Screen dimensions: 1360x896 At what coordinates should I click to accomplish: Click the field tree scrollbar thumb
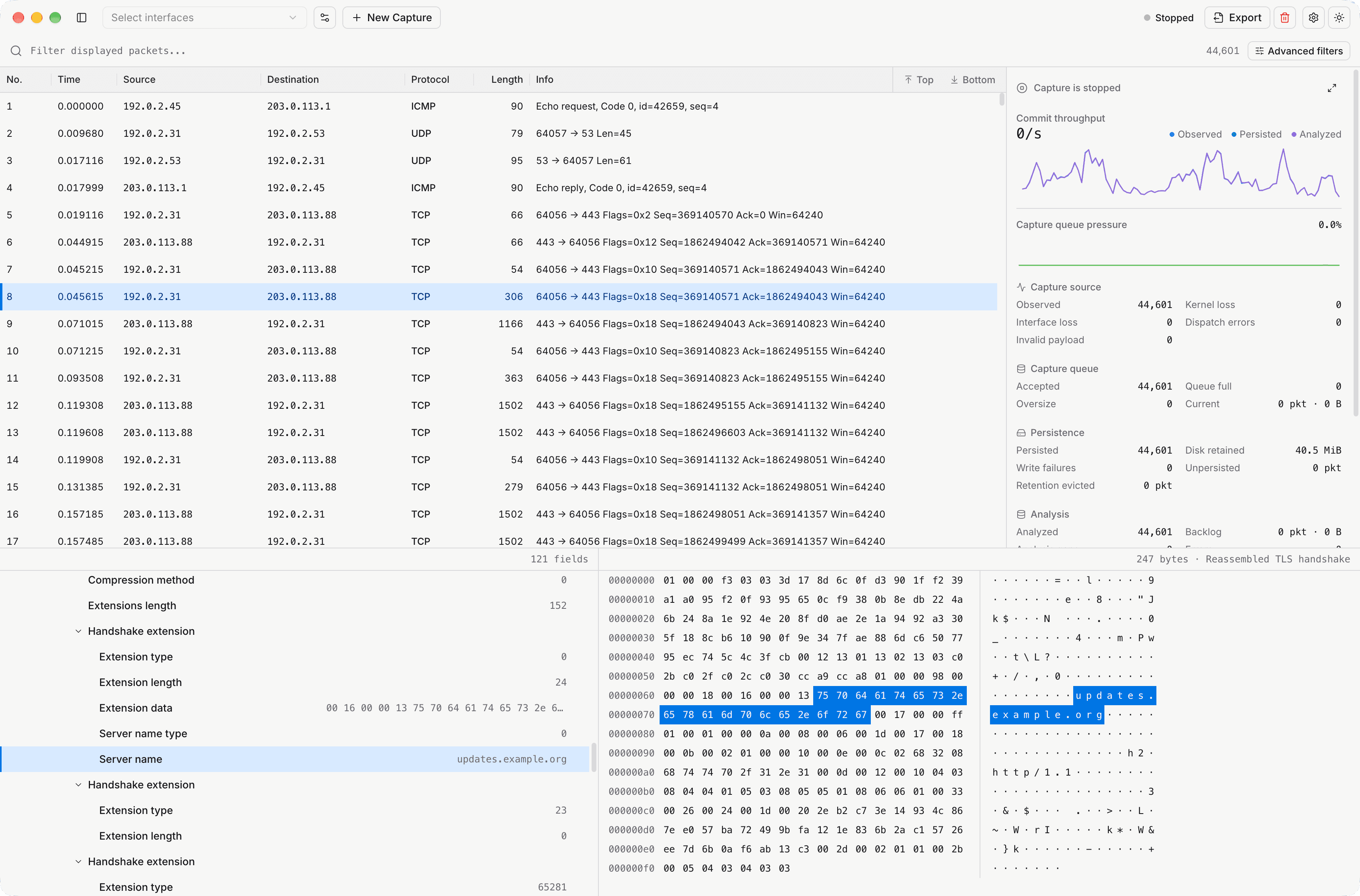(594, 756)
